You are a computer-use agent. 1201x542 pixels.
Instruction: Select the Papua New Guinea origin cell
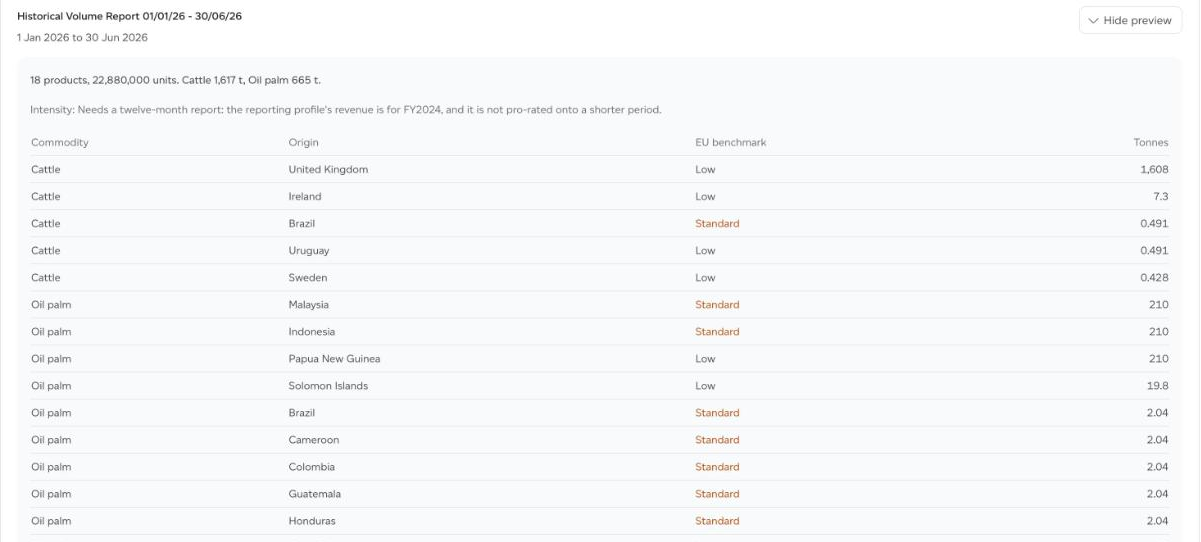click(335, 359)
